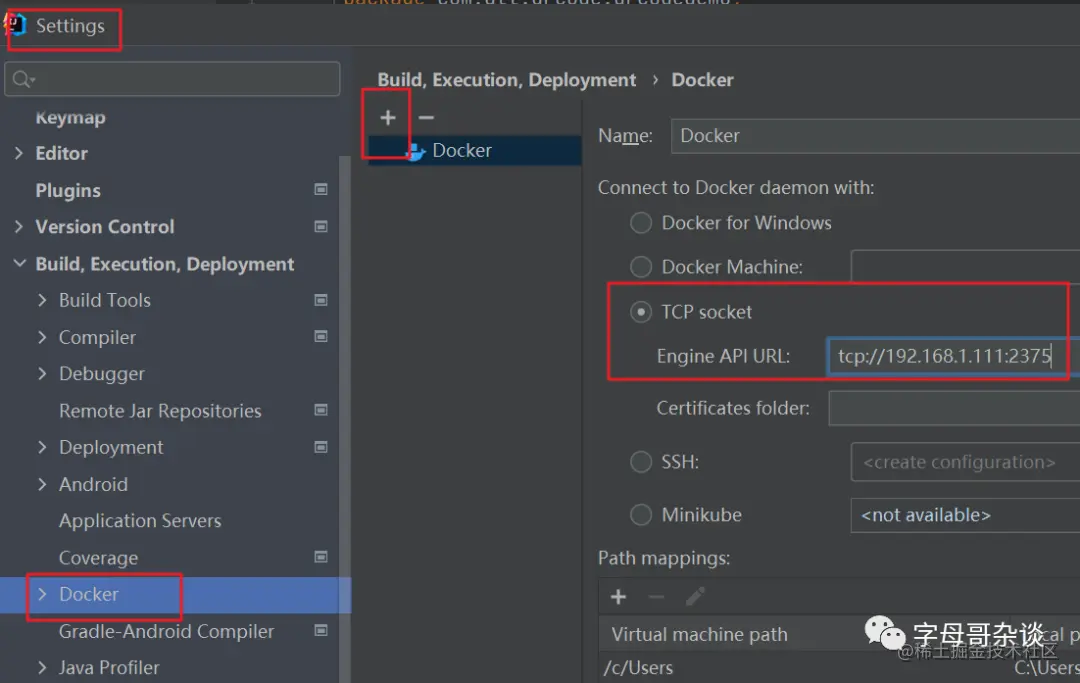Open the Minikube not available dropdown
This screenshot has height=683, width=1080.
tap(966, 515)
